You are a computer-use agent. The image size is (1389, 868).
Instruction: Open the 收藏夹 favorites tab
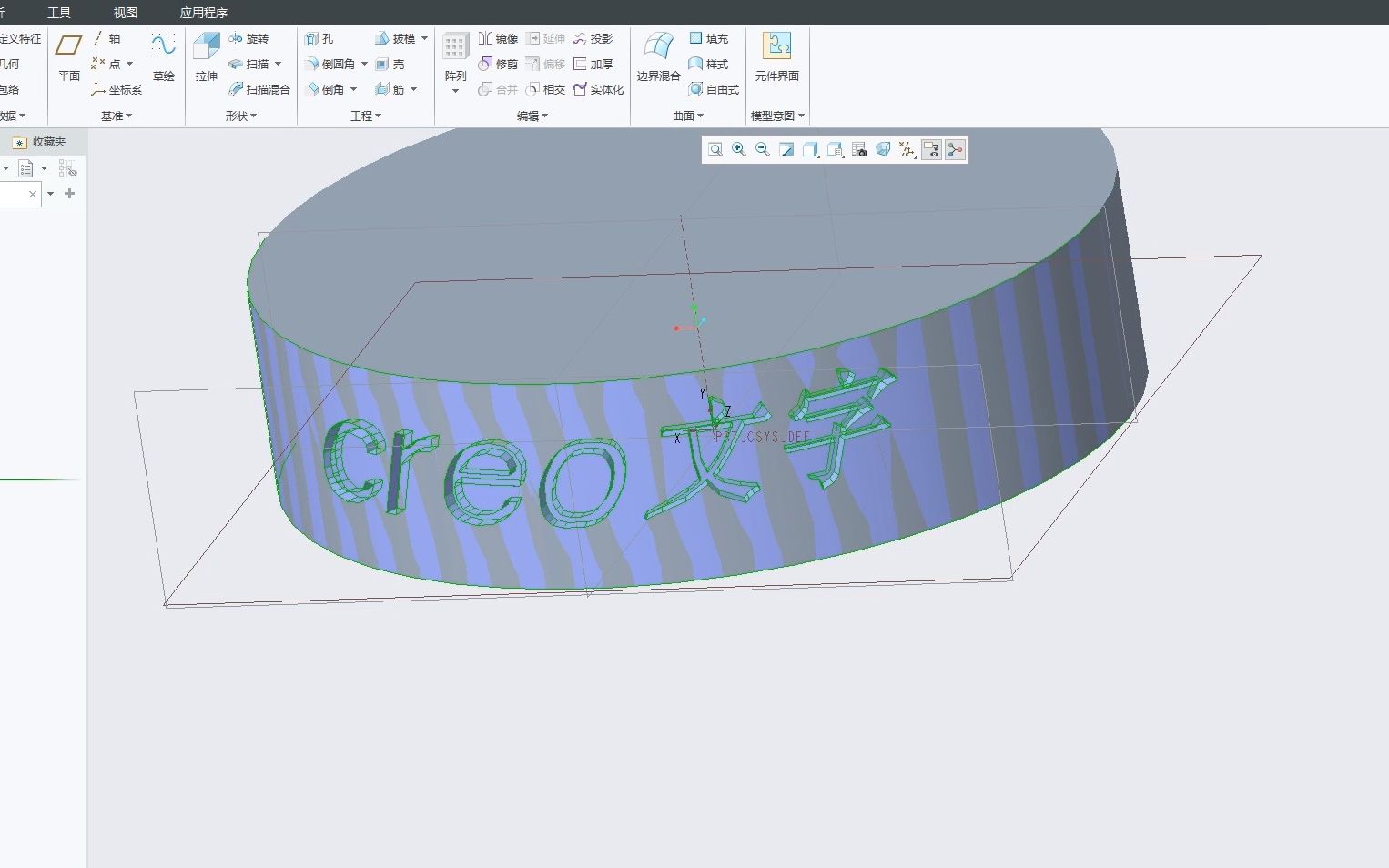click(x=39, y=142)
